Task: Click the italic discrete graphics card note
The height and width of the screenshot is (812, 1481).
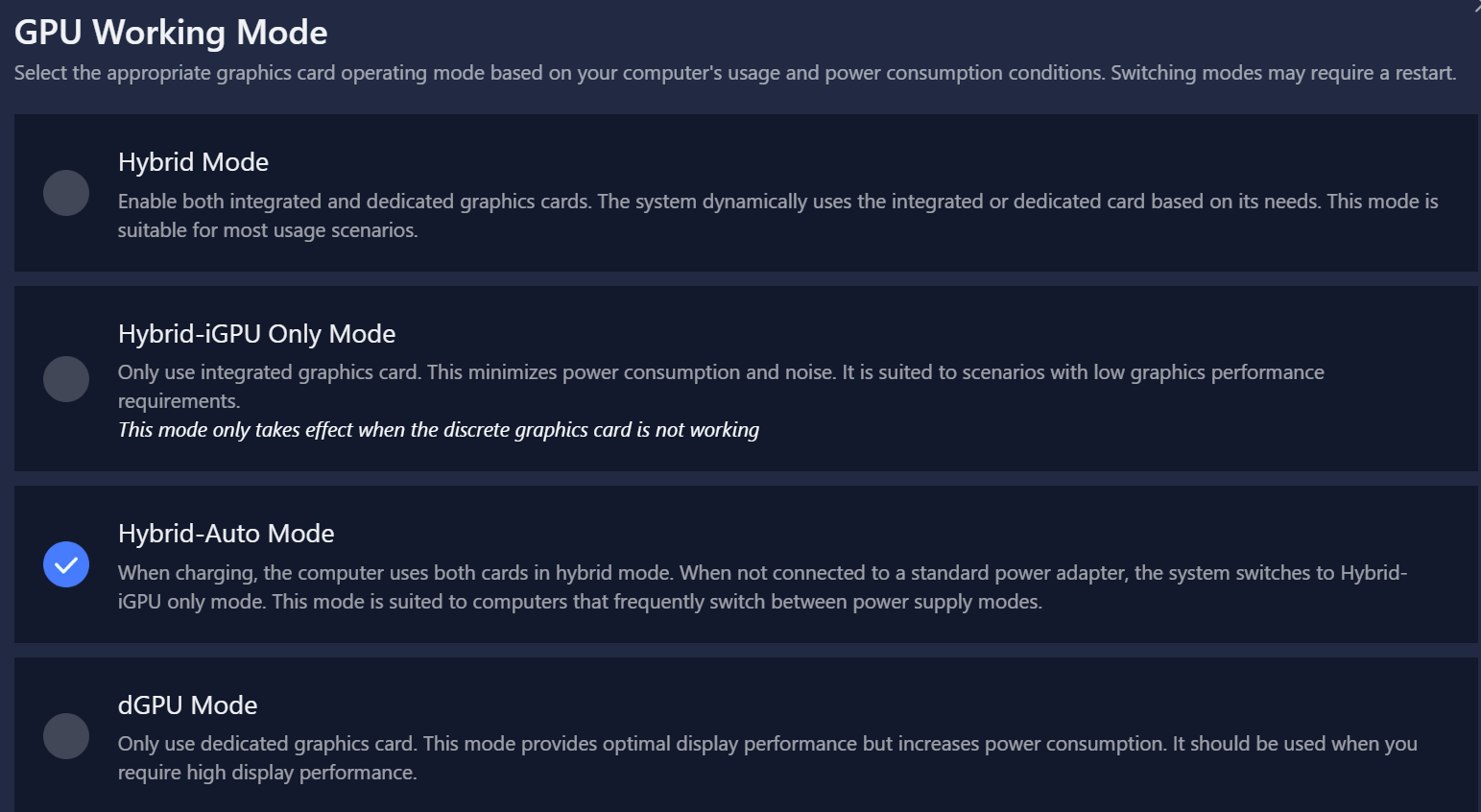Action: [x=439, y=430]
